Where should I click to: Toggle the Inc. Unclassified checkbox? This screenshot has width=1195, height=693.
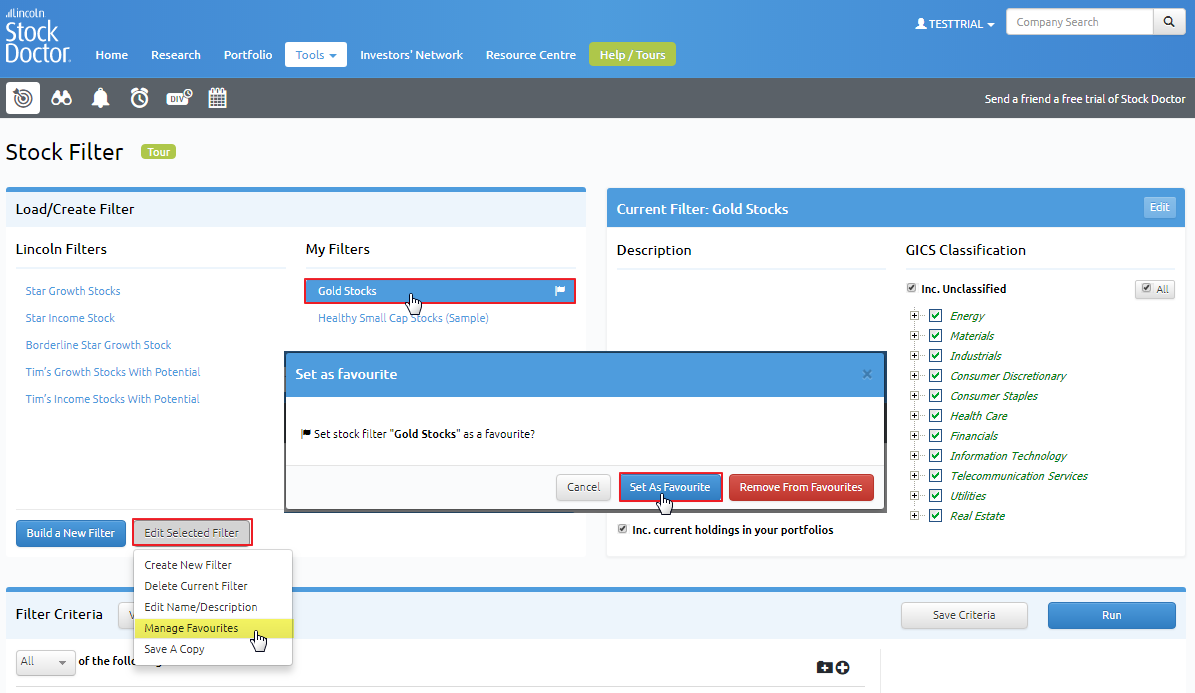911,288
